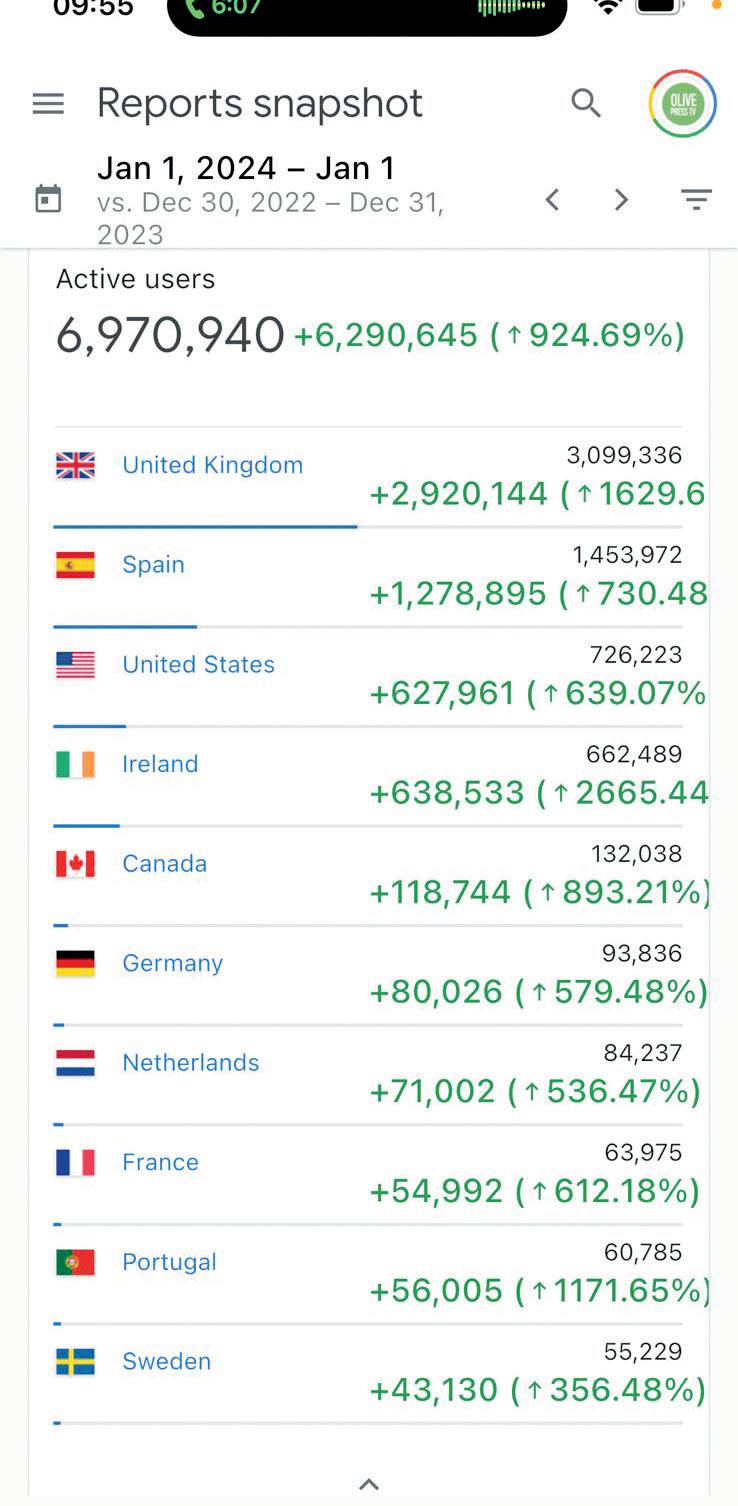This screenshot has height=1506, width=738.
Task: Open the filter options icon
Action: 696,200
